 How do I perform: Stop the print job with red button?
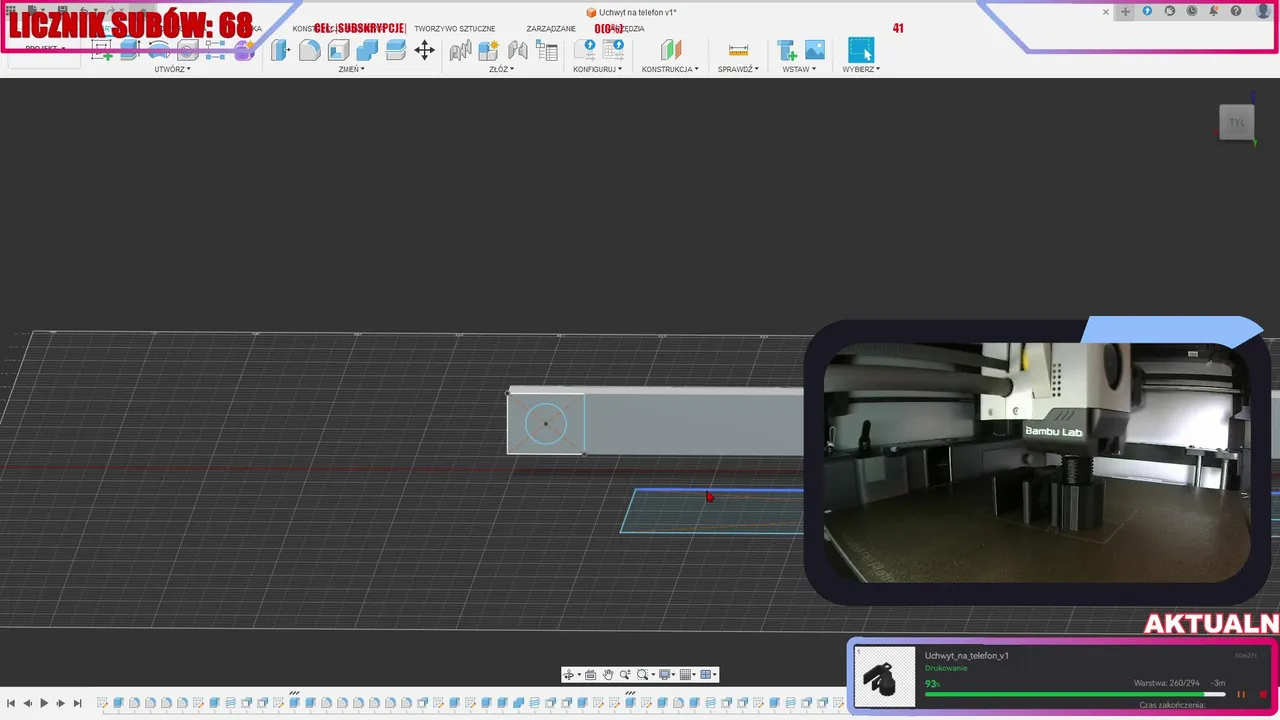pos(1263,694)
